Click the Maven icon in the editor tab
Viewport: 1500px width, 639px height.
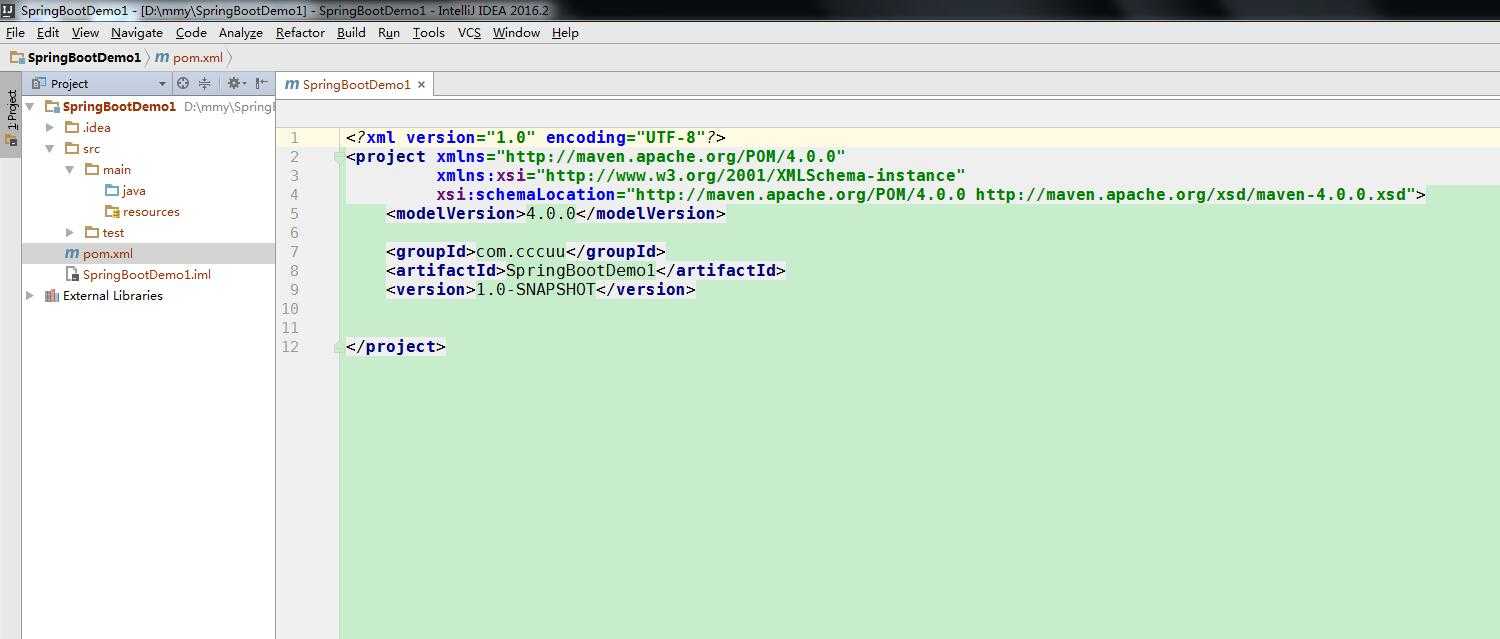coord(292,84)
